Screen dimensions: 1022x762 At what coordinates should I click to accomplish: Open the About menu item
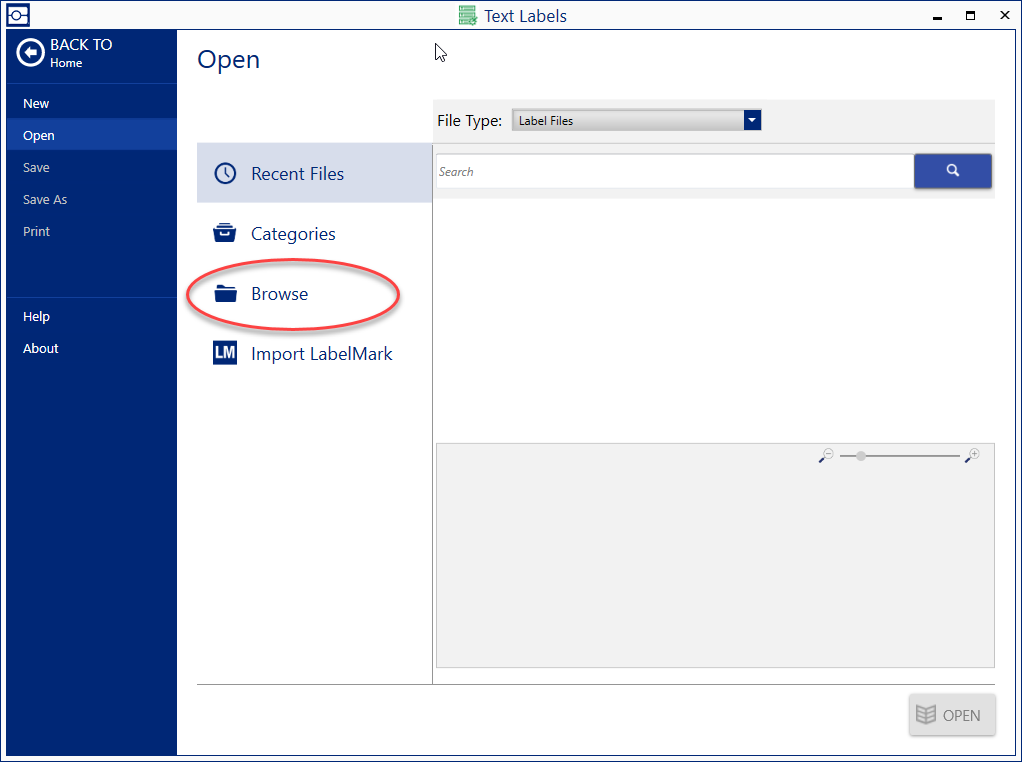point(40,348)
